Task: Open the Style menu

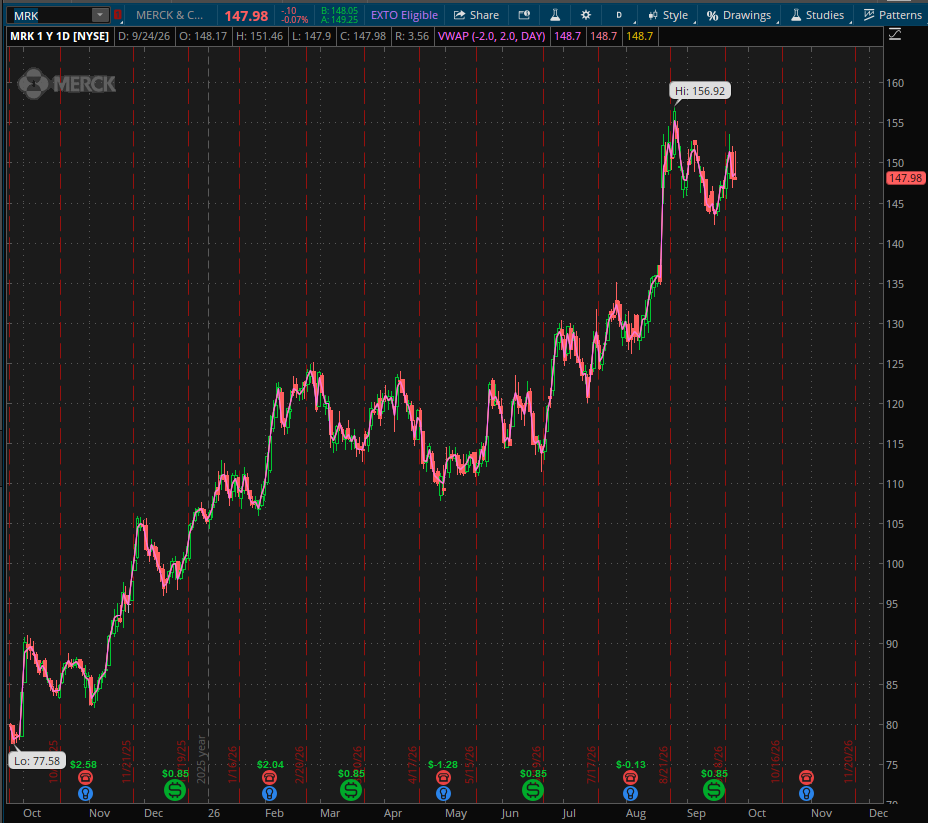Action: tap(668, 15)
